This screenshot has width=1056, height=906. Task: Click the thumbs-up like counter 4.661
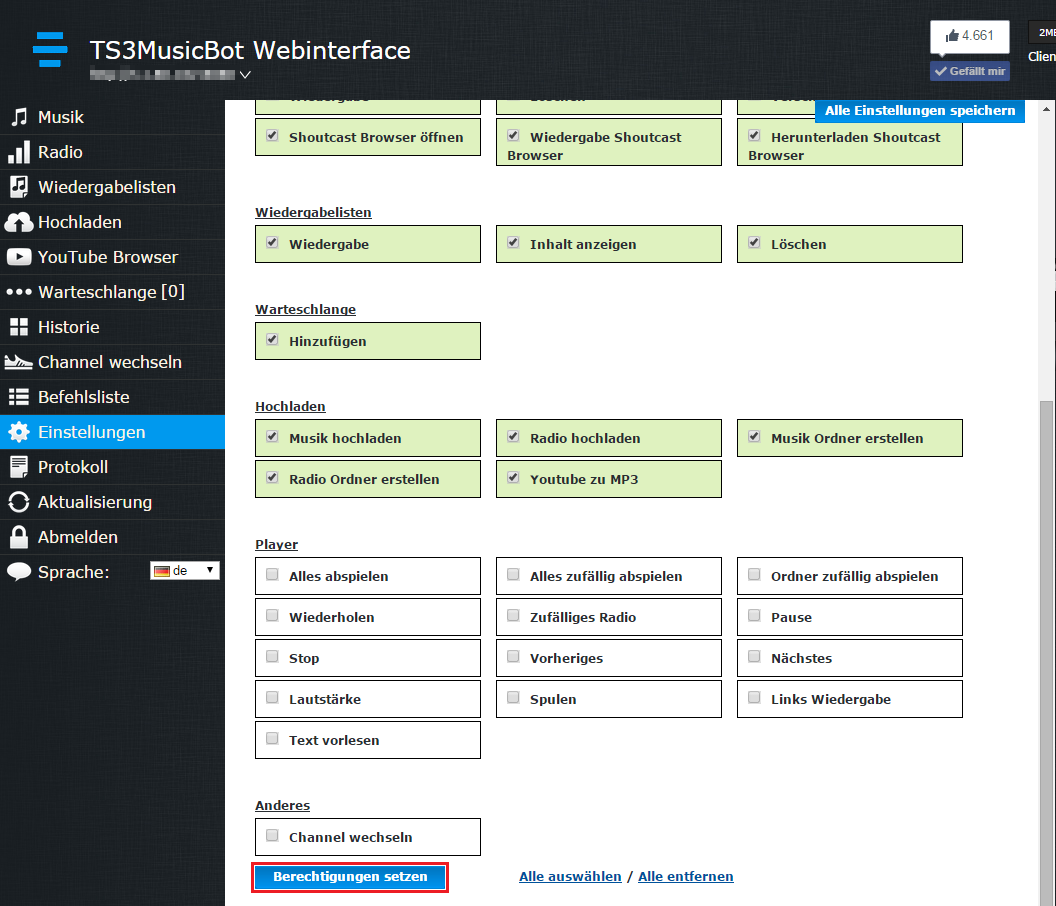tap(969, 36)
